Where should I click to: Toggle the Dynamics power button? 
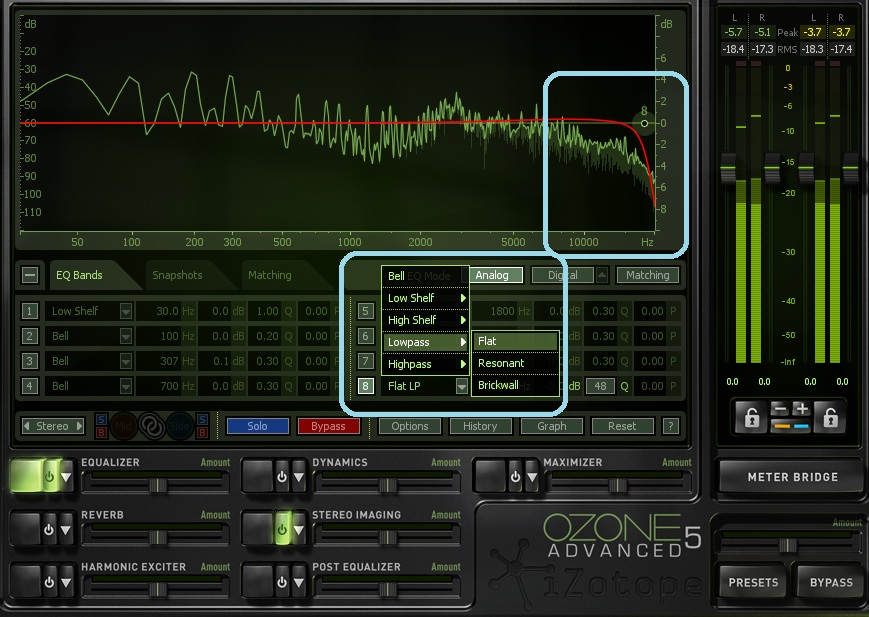pos(282,476)
